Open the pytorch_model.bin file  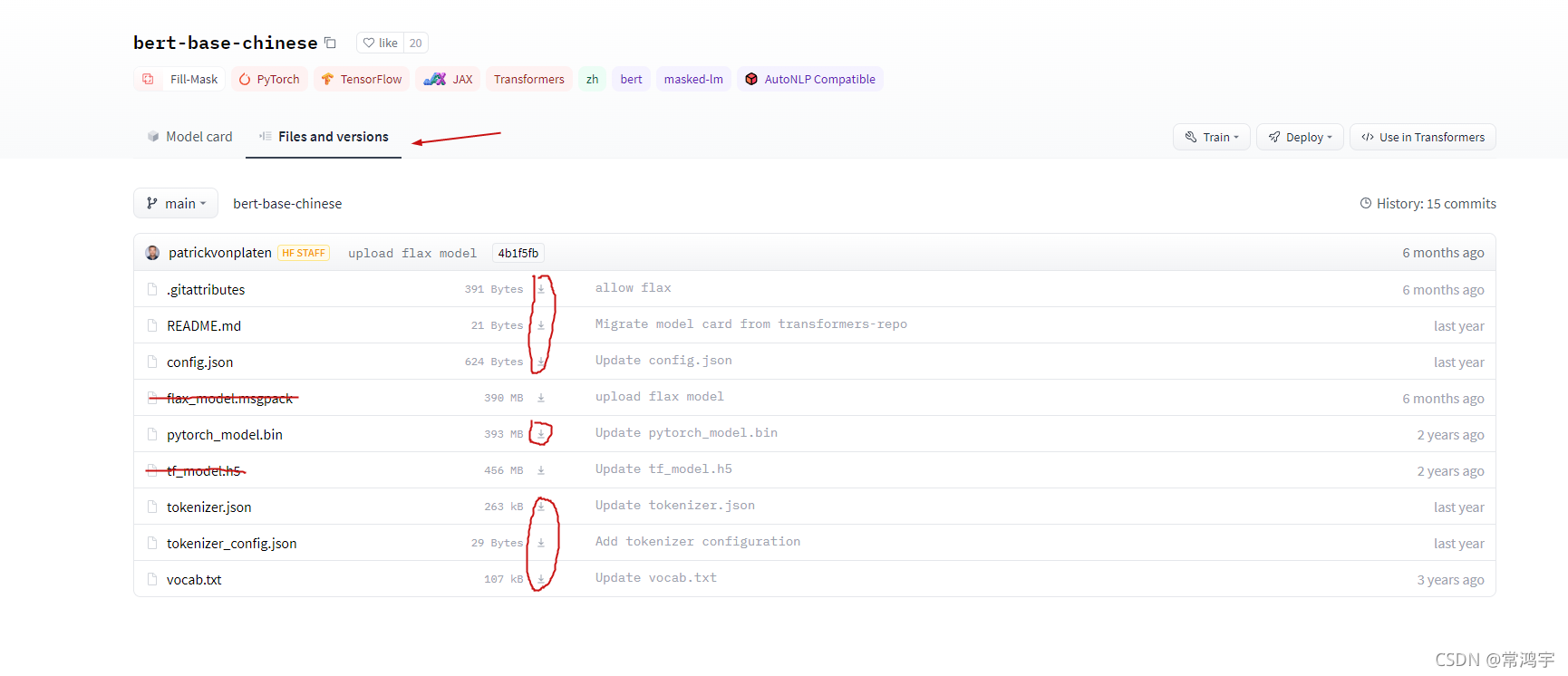click(x=225, y=434)
